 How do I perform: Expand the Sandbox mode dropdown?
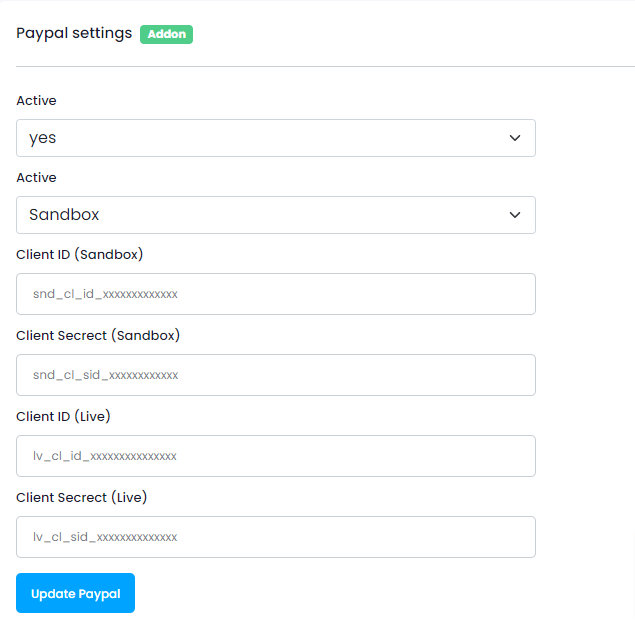pos(275,215)
